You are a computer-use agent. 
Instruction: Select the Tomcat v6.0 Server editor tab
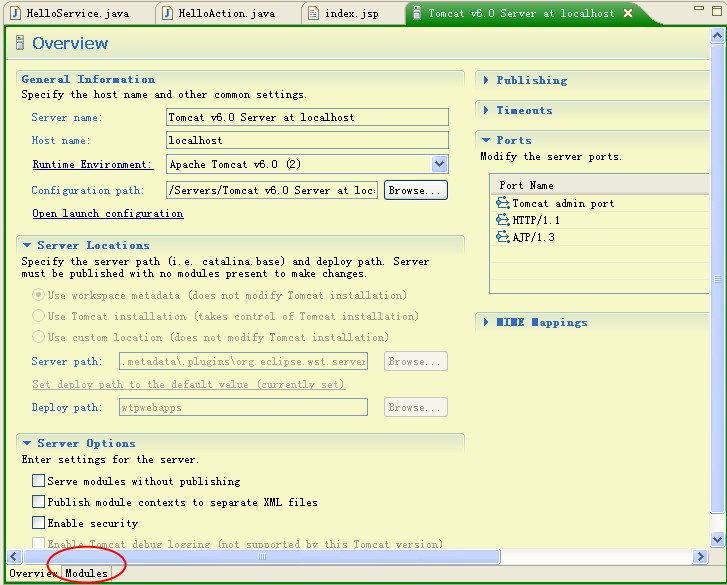(521, 13)
